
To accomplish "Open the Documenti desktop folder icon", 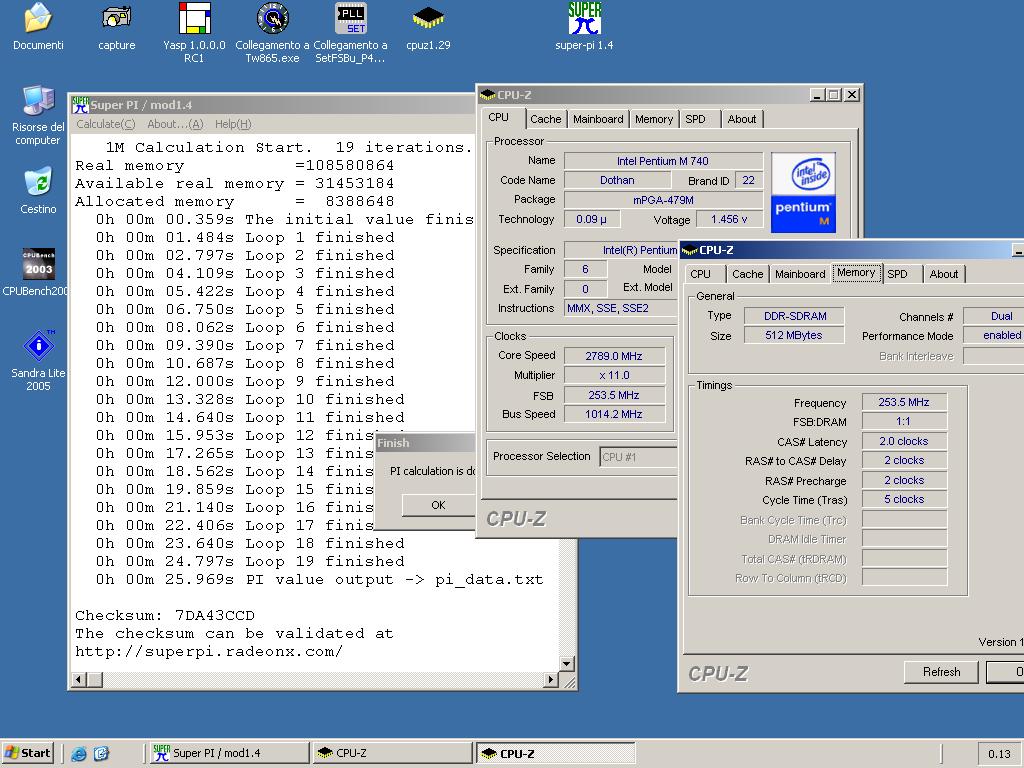I will 38,18.
